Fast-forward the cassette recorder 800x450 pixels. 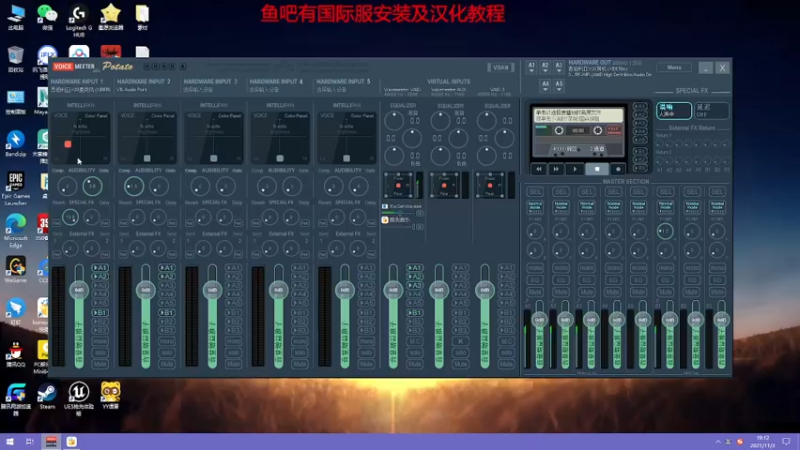coord(556,169)
